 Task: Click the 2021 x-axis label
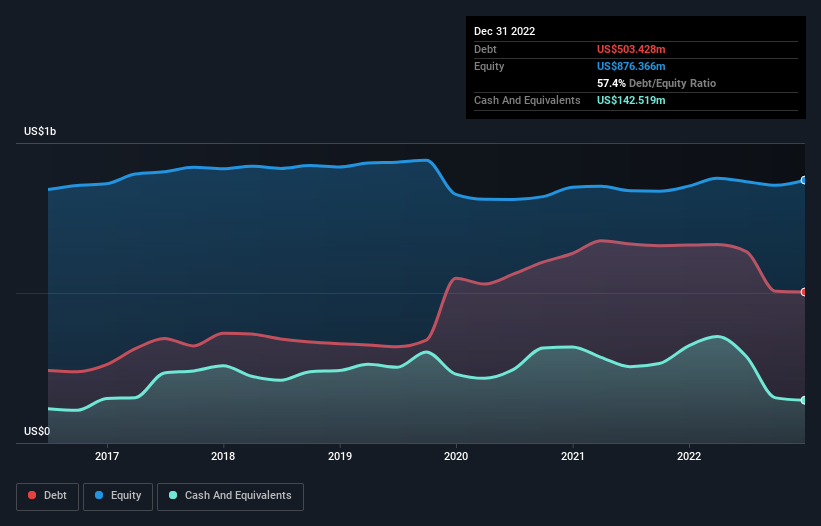click(x=573, y=456)
